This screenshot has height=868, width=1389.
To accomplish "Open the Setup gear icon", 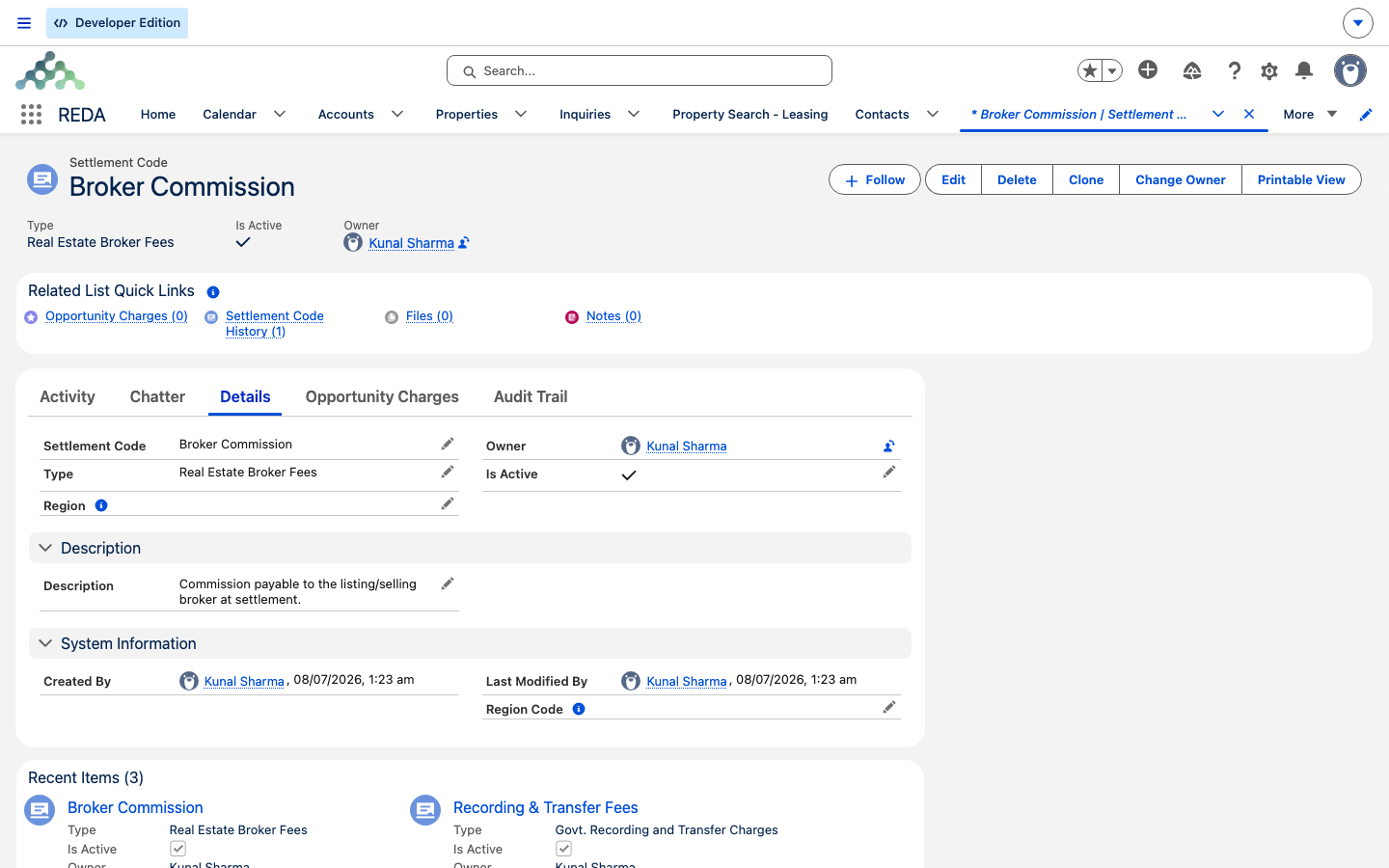I will pos(1269,70).
